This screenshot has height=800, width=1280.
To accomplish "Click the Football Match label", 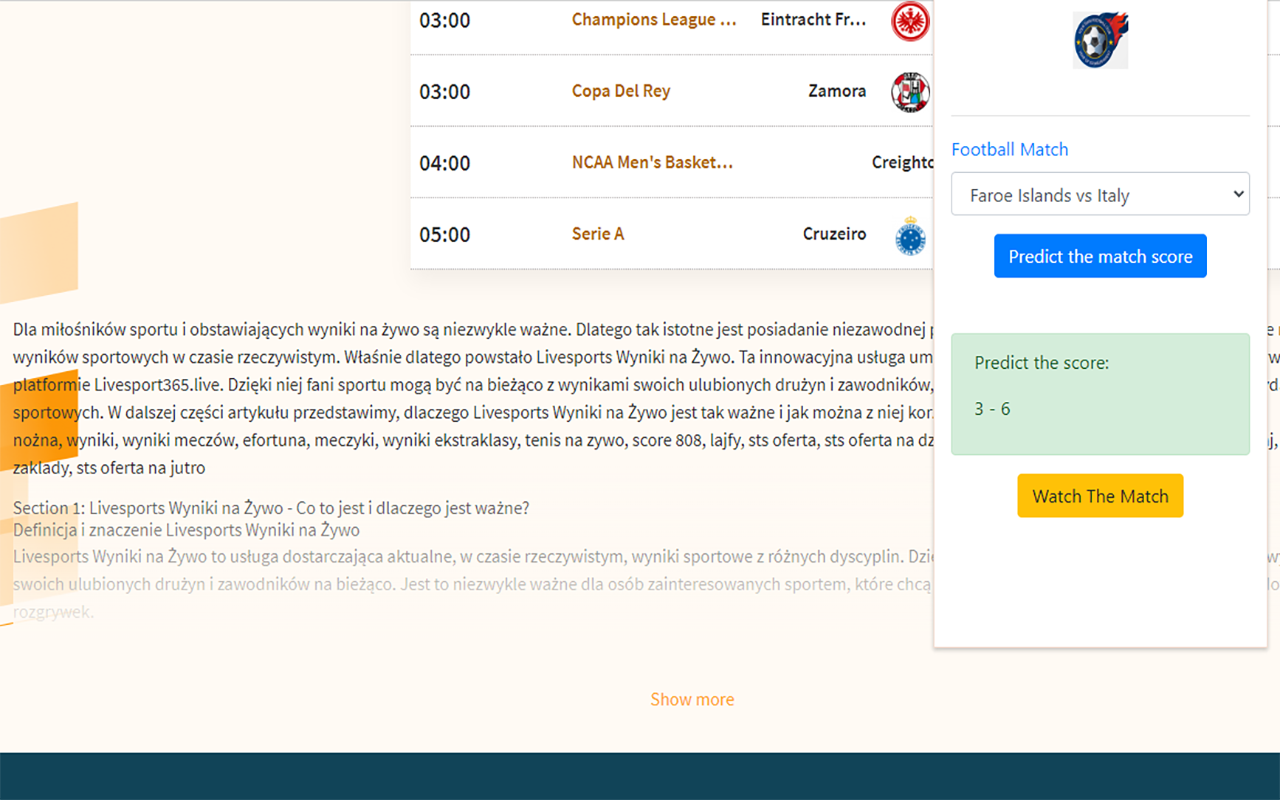I will (x=1009, y=149).
